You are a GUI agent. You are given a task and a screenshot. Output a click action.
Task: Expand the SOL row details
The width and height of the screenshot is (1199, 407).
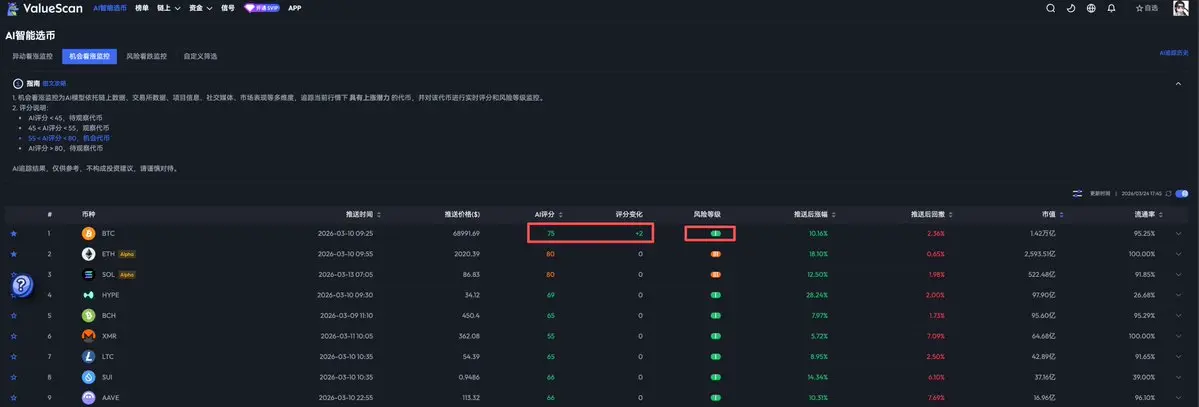[1178, 275]
